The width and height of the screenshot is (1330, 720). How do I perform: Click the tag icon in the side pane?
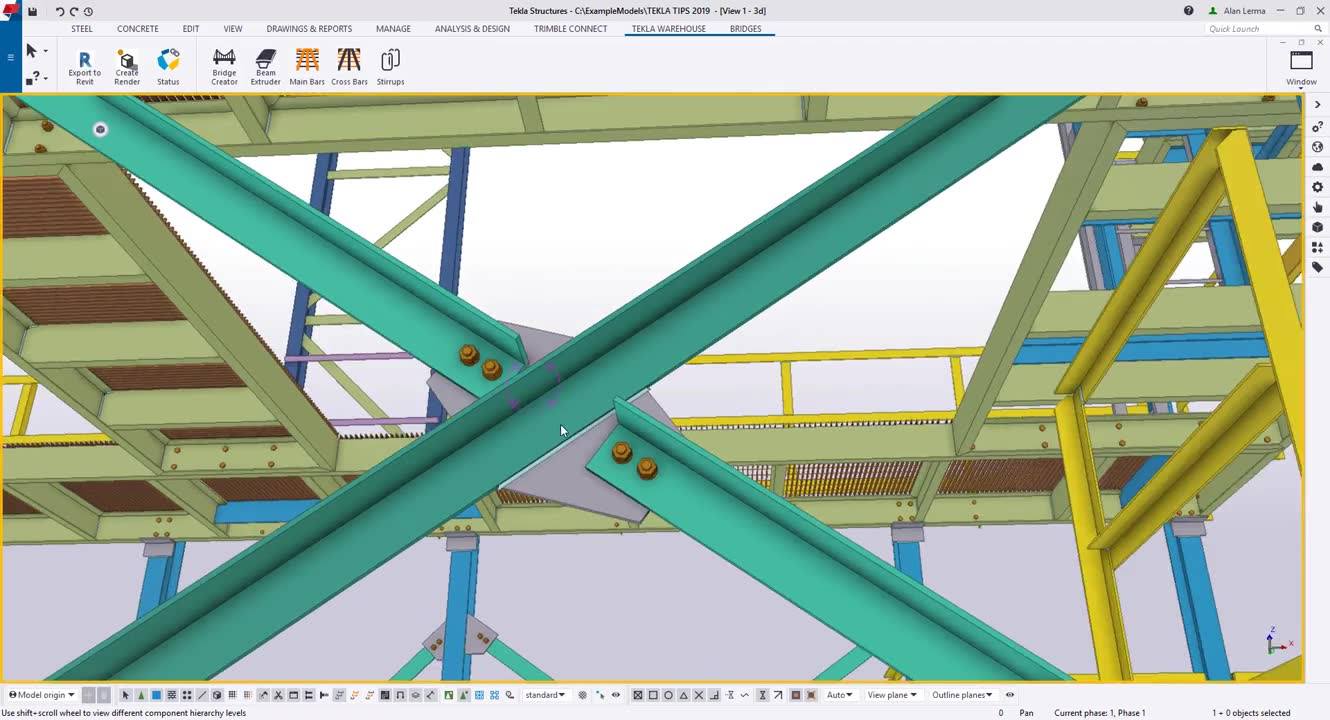(1317, 267)
